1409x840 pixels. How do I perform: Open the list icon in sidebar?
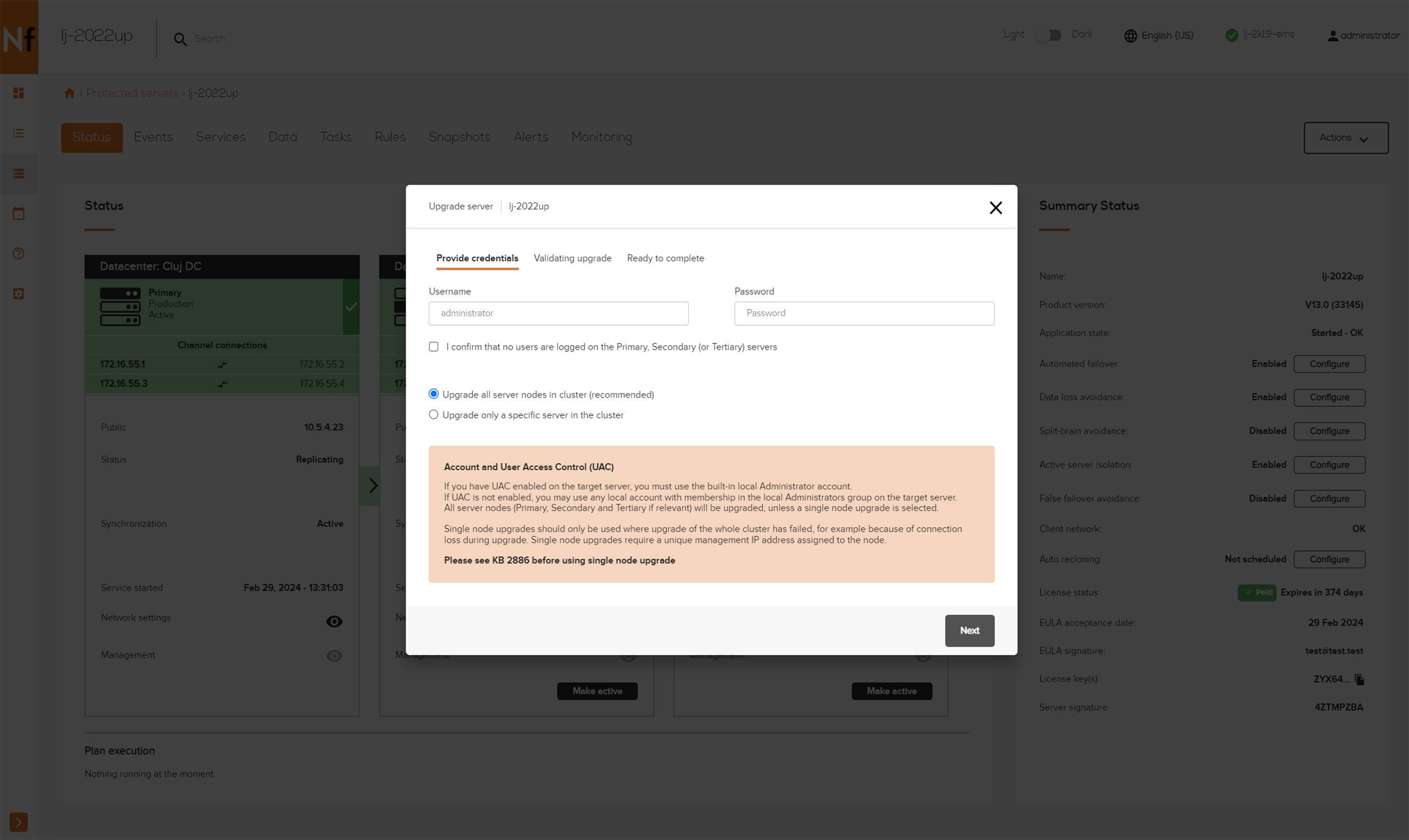click(18, 133)
